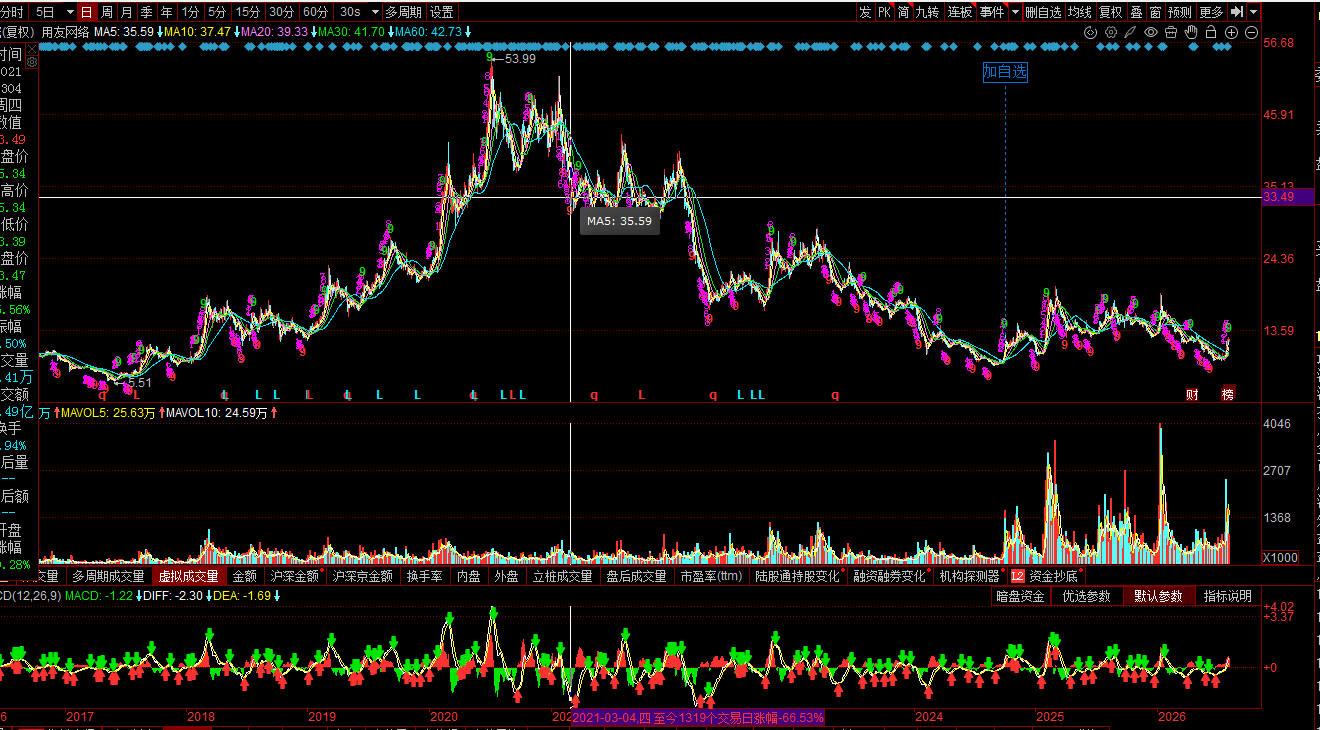This screenshot has width=1320, height=730.
Task: Click the circular refresh/replay chart icon
Action: 1091,32
